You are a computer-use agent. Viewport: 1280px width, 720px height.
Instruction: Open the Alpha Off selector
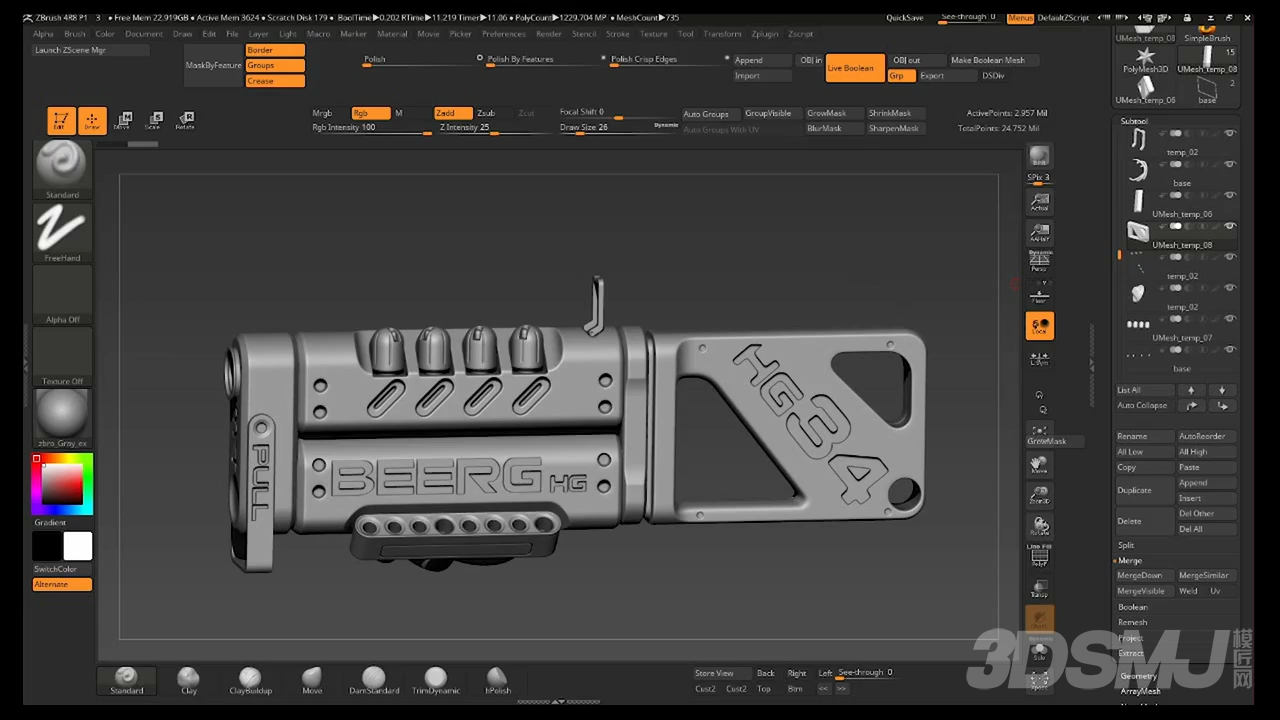tap(62, 295)
